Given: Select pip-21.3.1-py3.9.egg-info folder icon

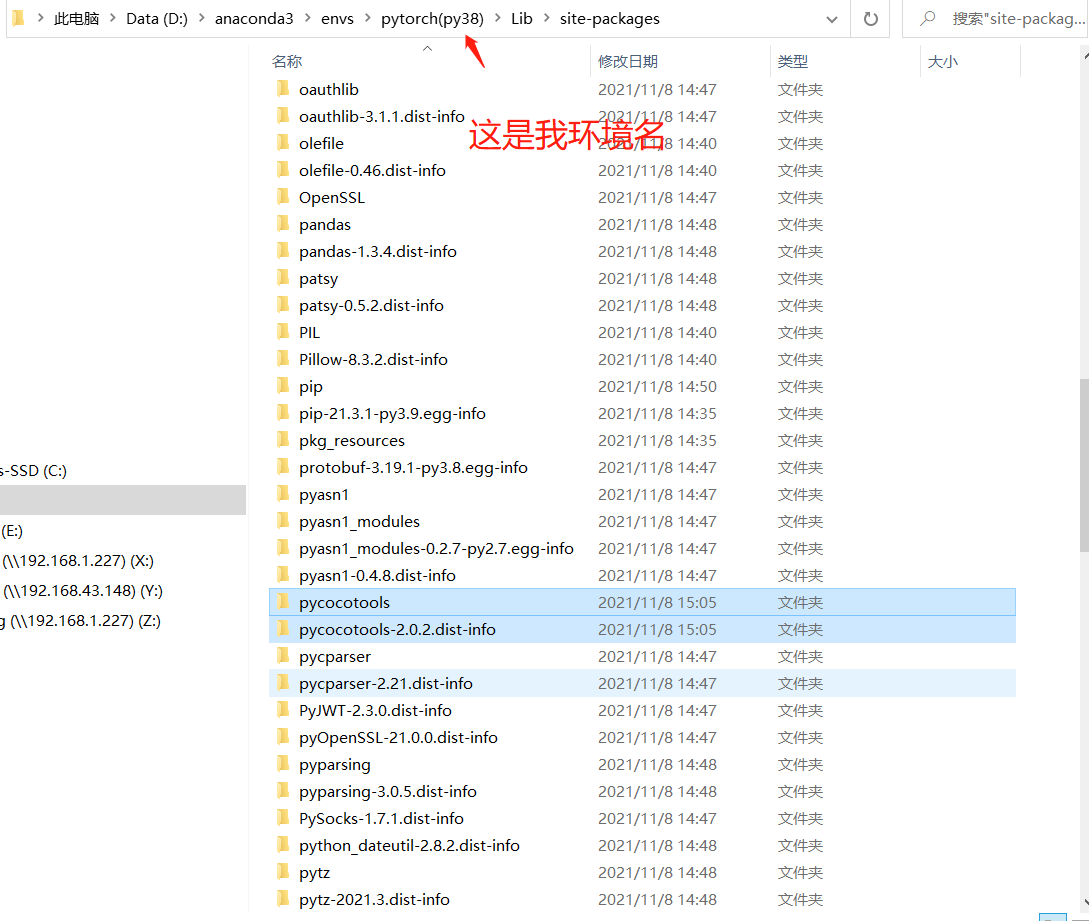Looking at the screenshot, I should [283, 413].
